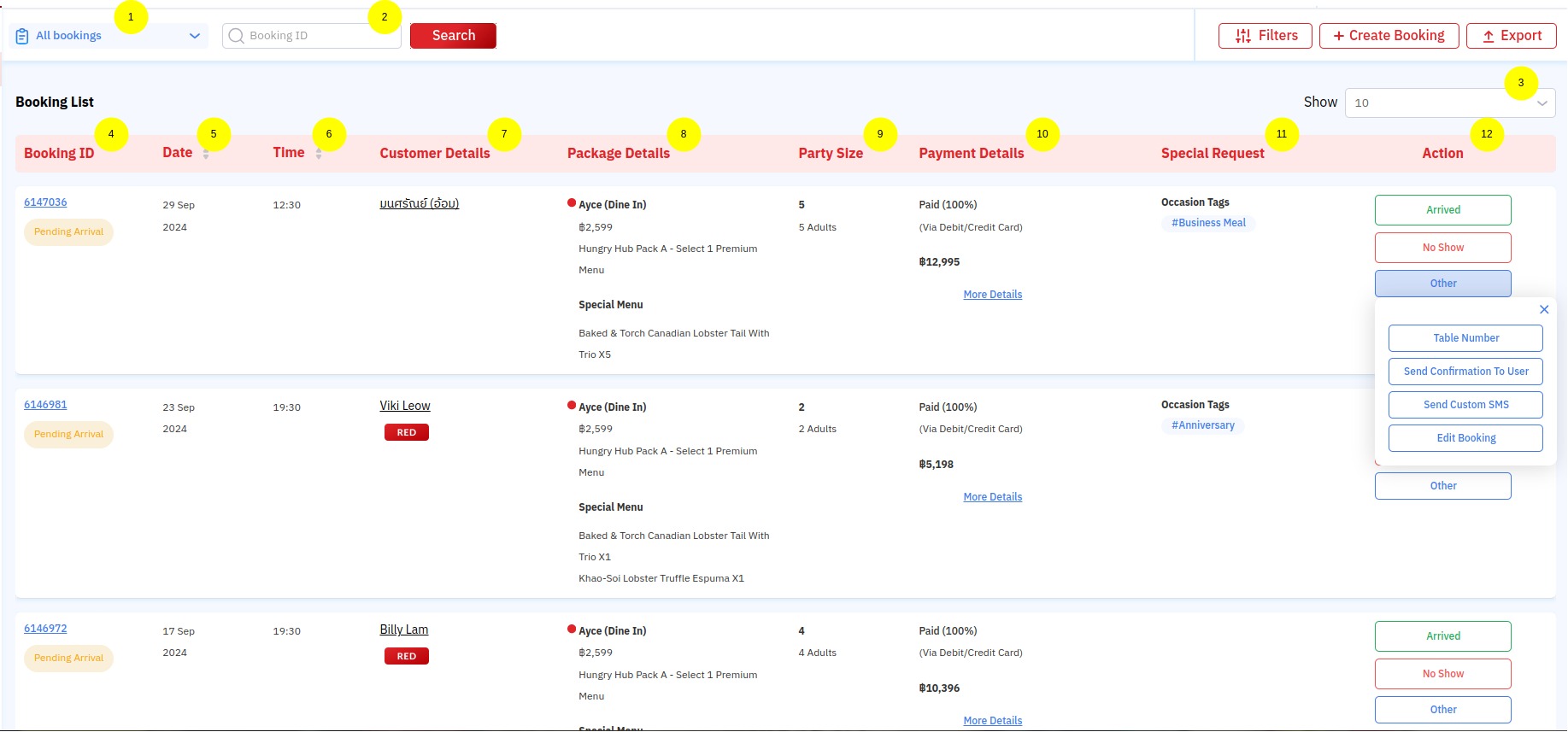
Task: Click the #Anniversary occasion tag
Action: click(x=1202, y=425)
